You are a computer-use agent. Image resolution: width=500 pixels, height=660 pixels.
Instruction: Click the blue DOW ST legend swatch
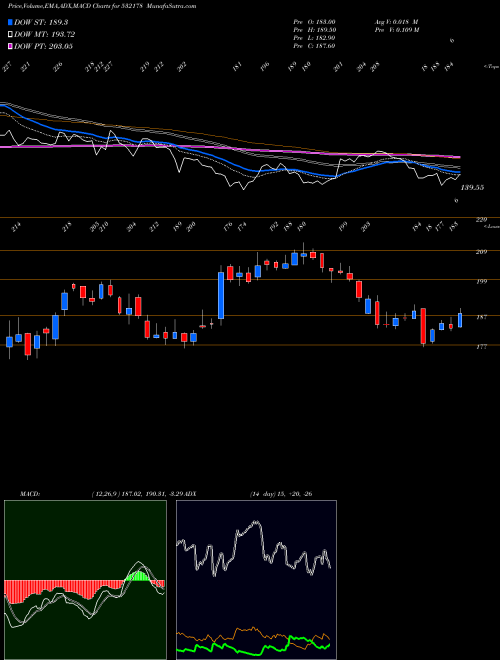tap(10, 22)
